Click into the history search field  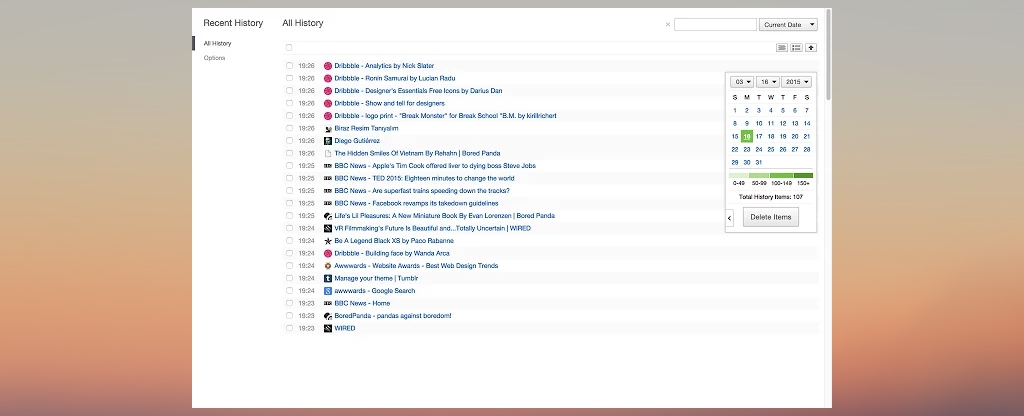click(x=715, y=25)
